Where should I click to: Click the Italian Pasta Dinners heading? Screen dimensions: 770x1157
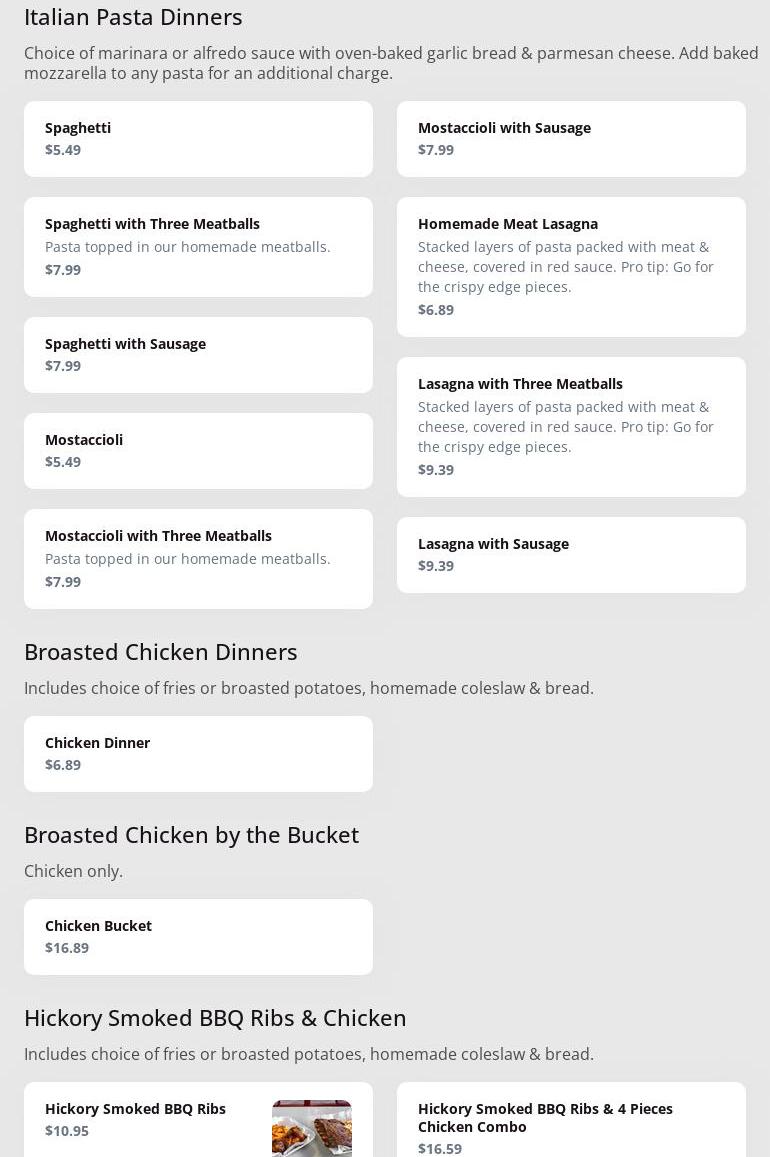coord(133,17)
